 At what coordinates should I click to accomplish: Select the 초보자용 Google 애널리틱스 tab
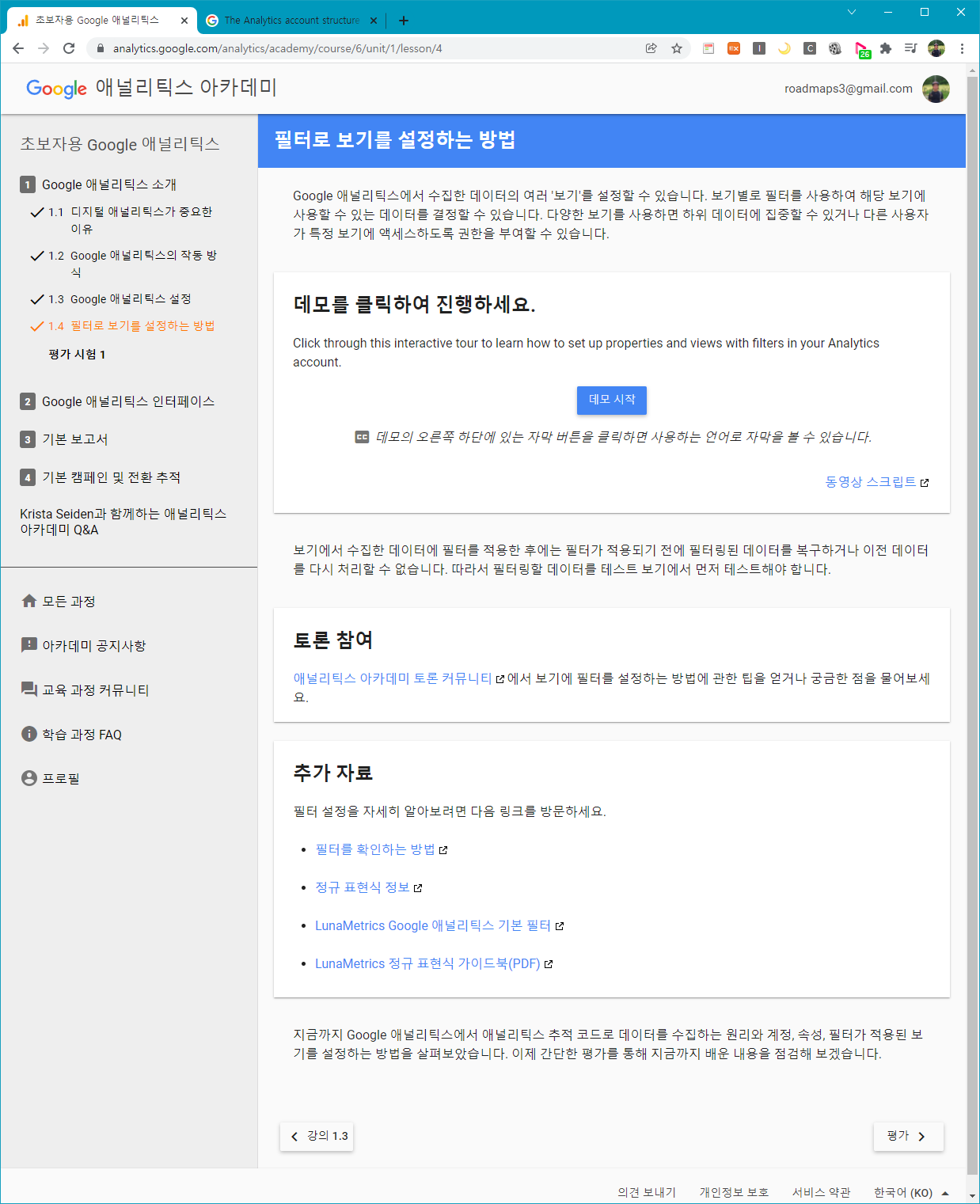pyautogui.click(x=103, y=21)
